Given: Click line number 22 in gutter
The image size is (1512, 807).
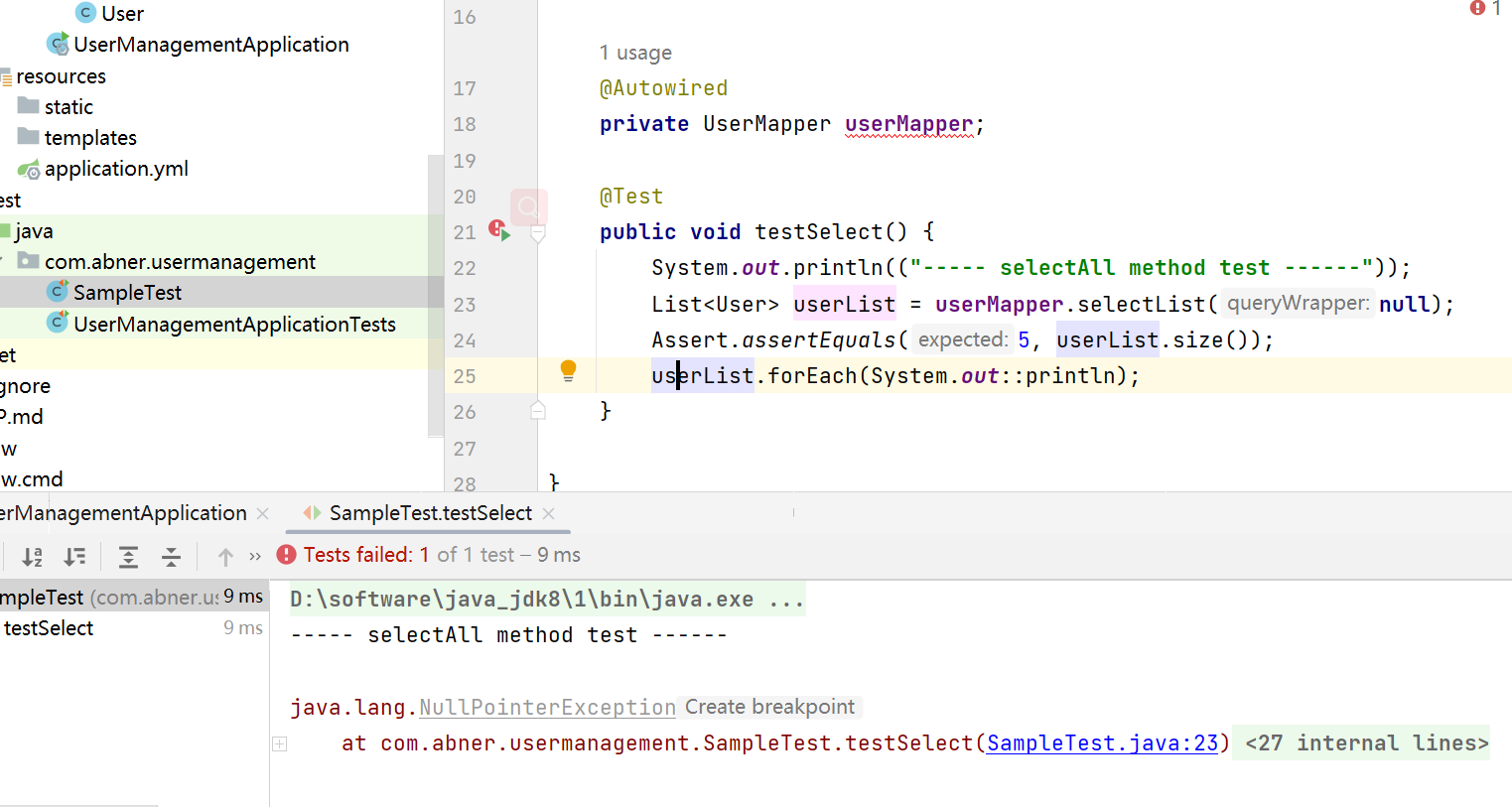Looking at the screenshot, I should [x=465, y=268].
